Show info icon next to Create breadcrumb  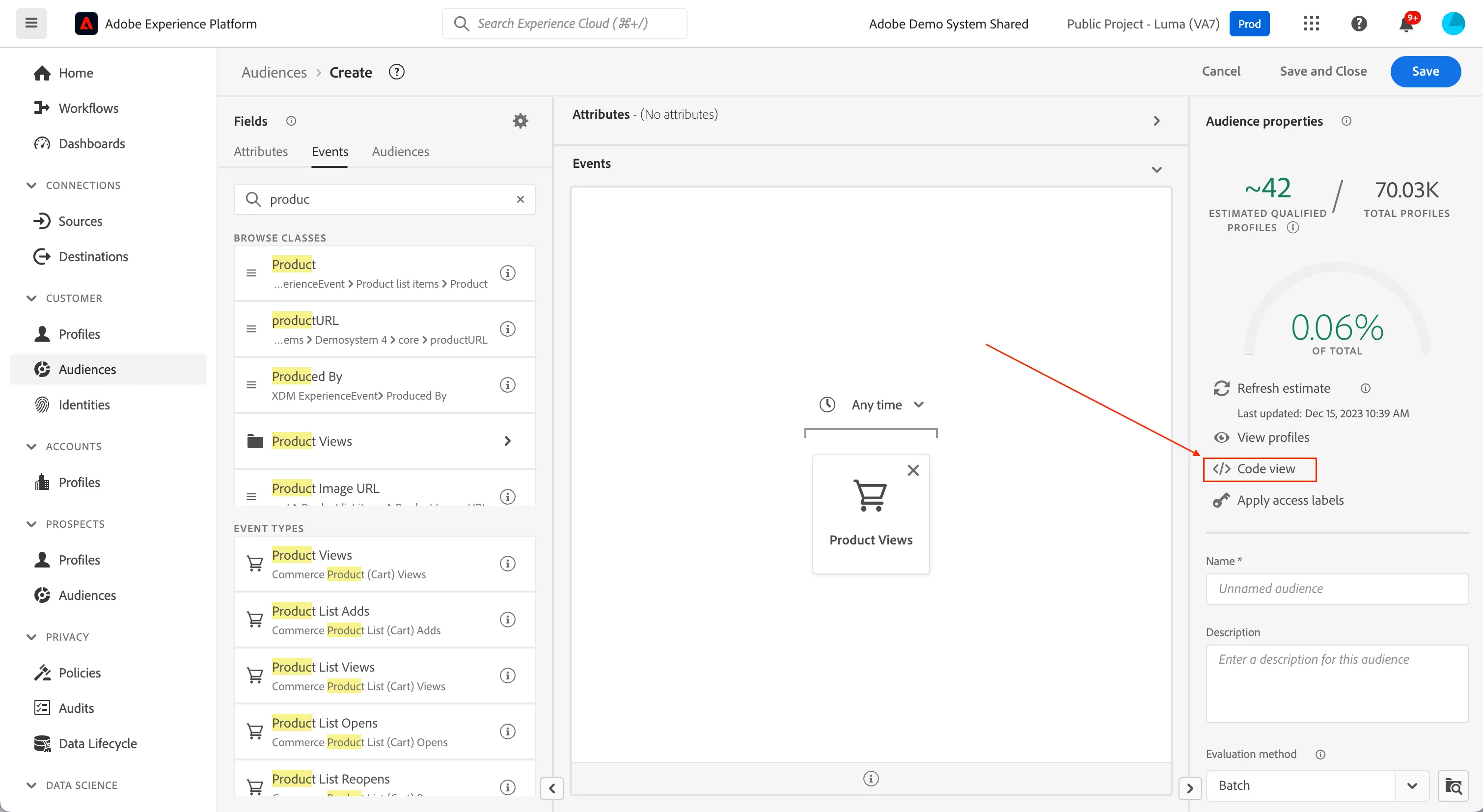tap(397, 72)
